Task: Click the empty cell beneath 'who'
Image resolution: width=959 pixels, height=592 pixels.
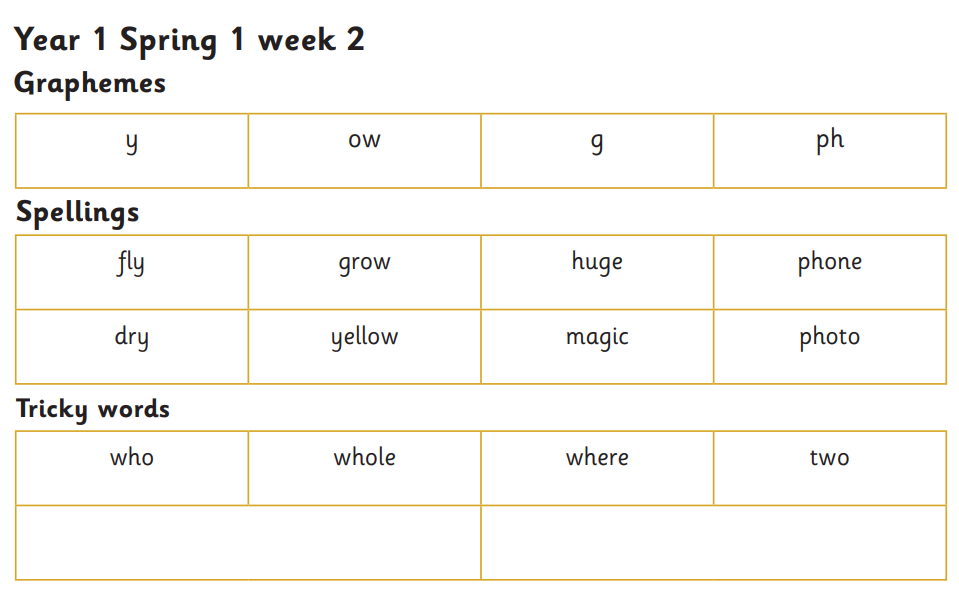Action: 248,542
